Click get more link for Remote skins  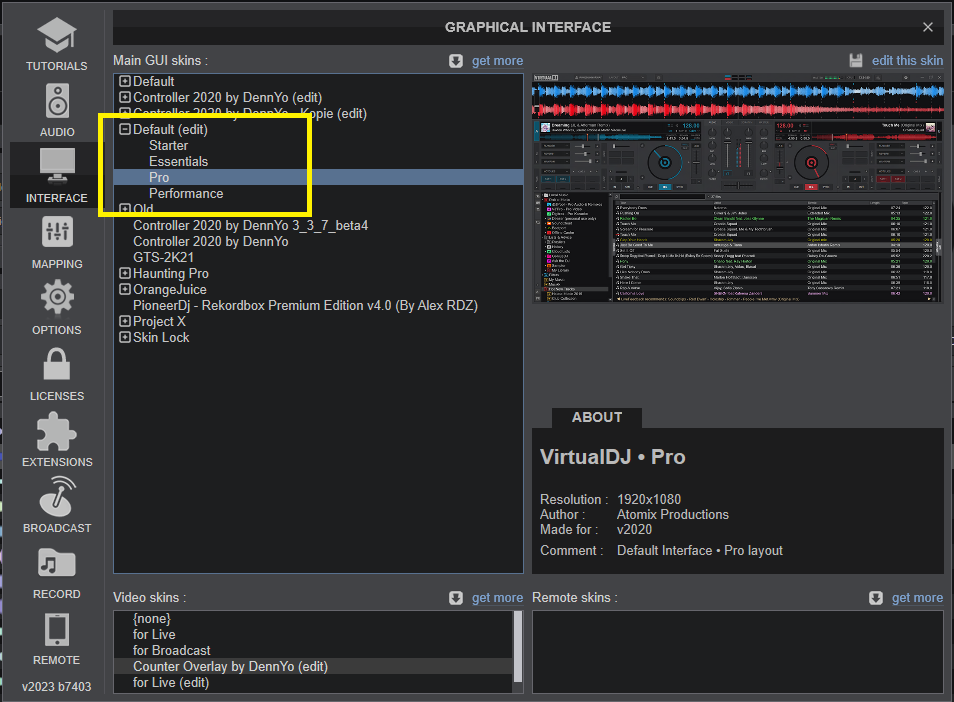tap(917, 598)
